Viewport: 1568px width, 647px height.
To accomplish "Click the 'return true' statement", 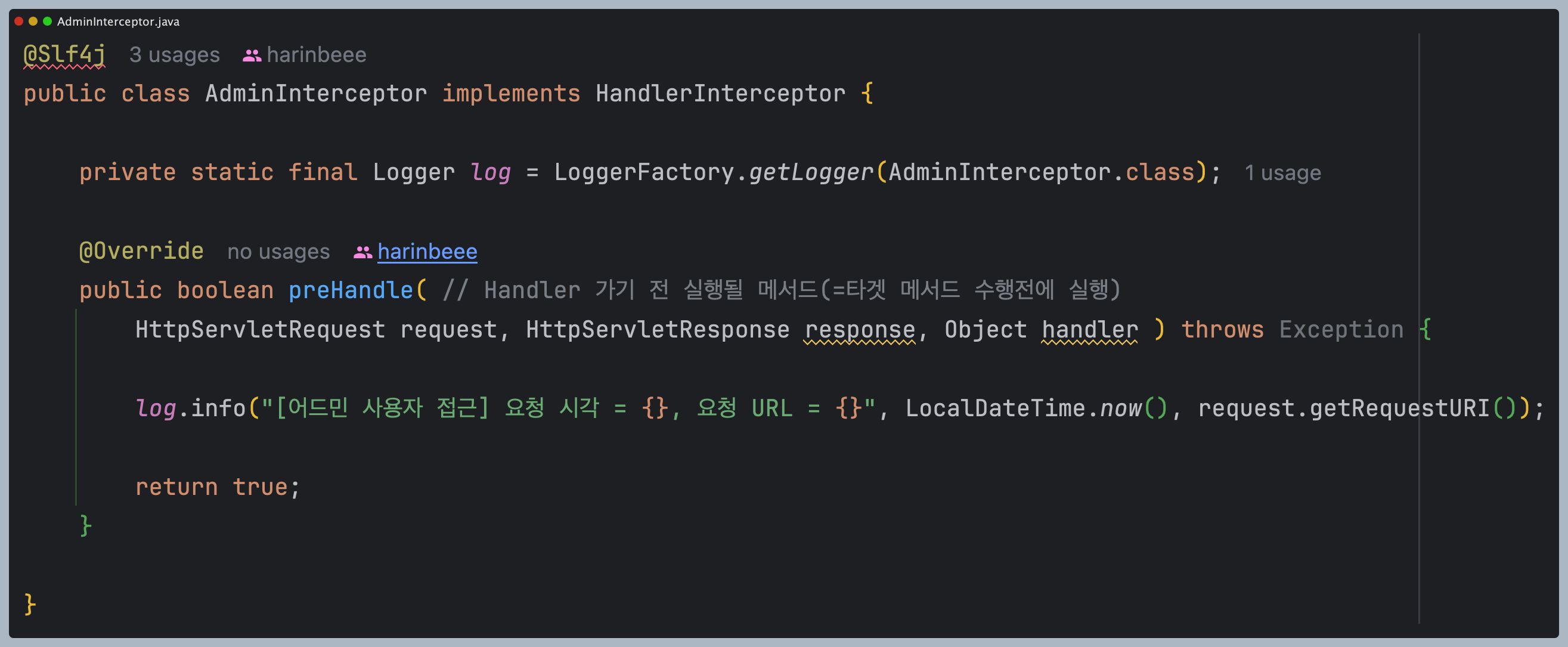I will [216, 487].
